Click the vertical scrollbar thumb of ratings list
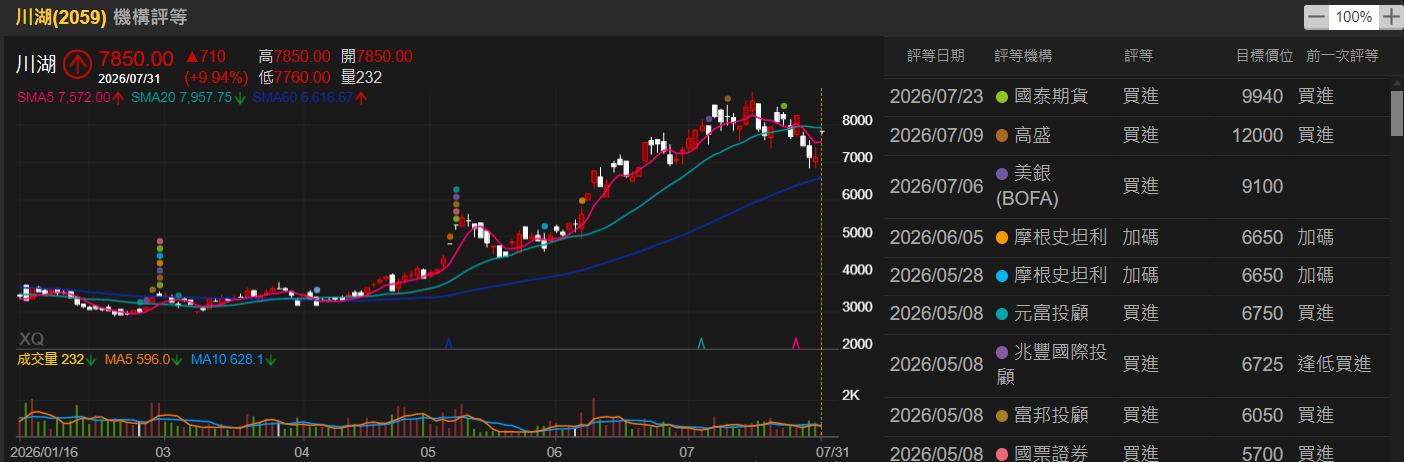The width and height of the screenshot is (1404, 462). (1397, 112)
